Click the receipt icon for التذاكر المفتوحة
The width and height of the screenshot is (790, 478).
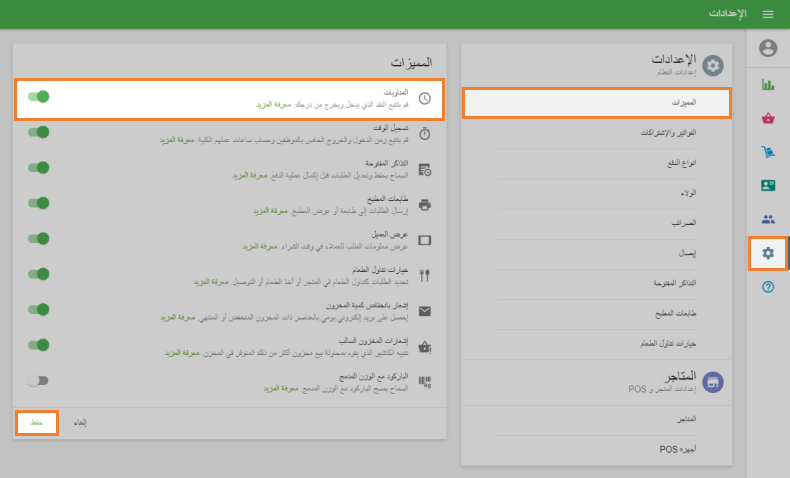tap(425, 170)
